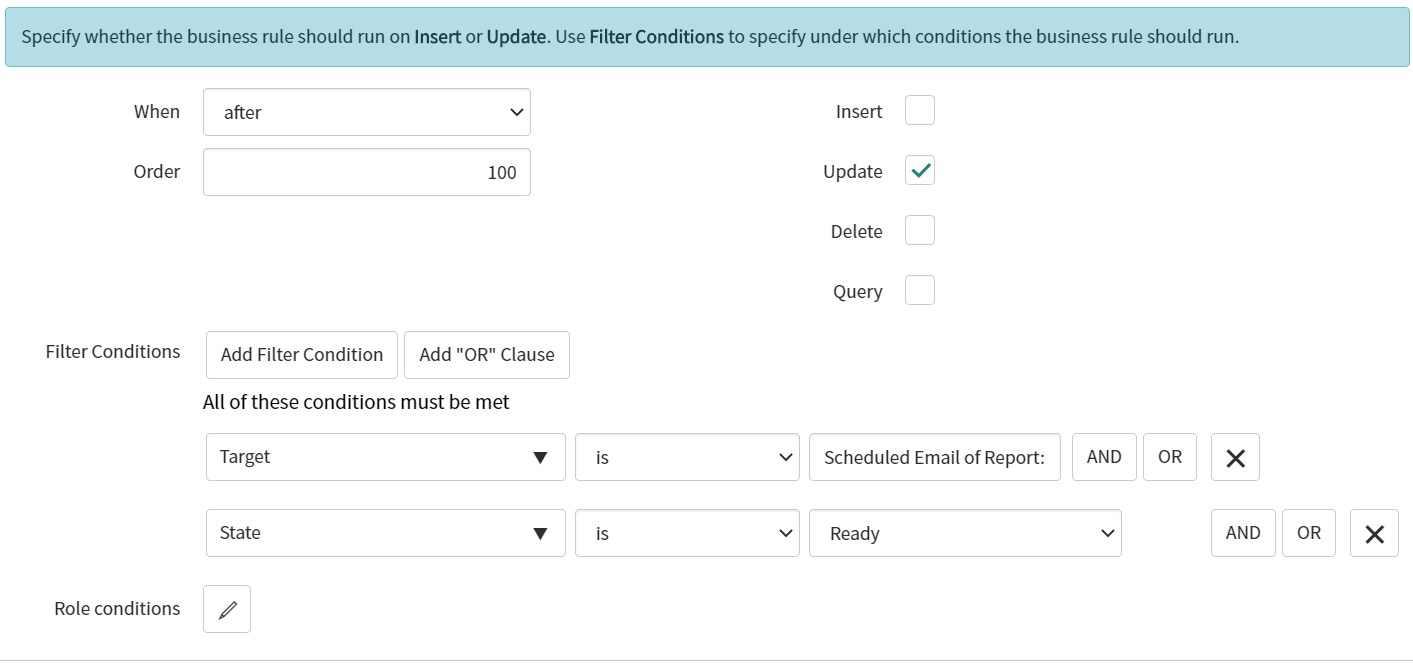This screenshot has height=668, width=1413.
Task: Add OR condition on Target row
Action: tap(1170, 457)
